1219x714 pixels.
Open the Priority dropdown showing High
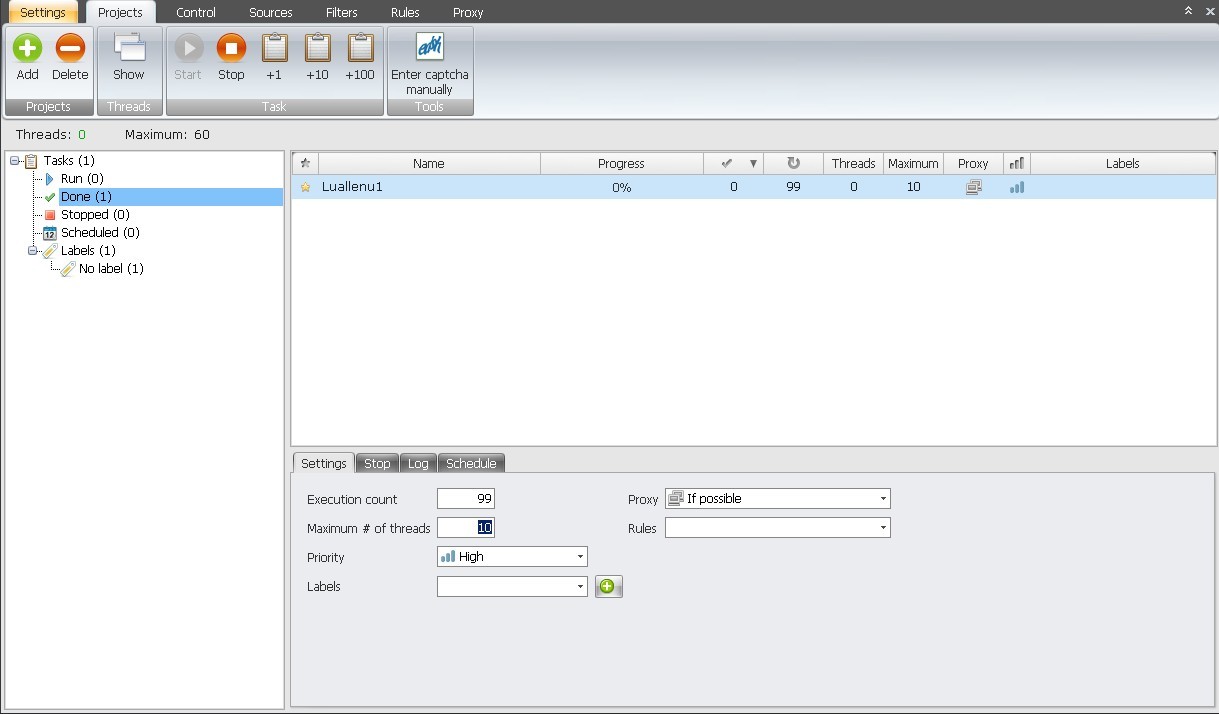click(x=512, y=556)
